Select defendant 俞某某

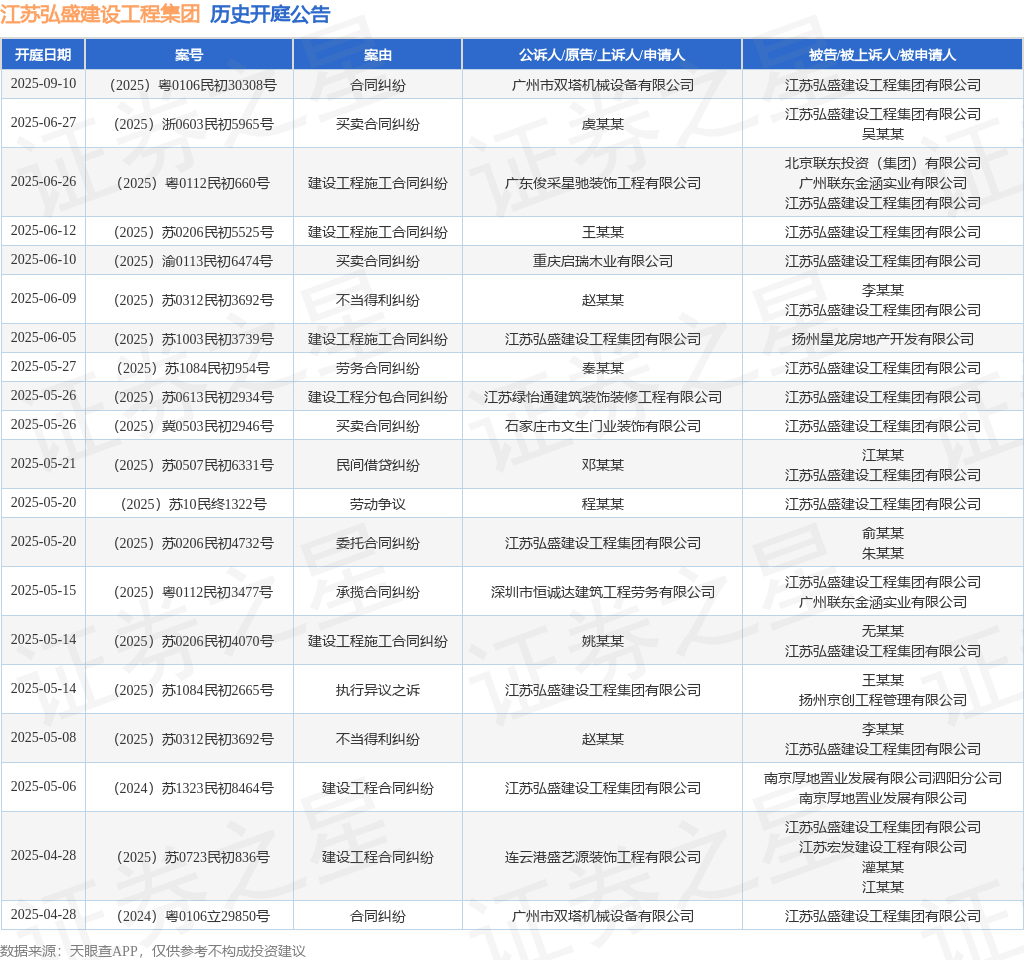(x=882, y=534)
